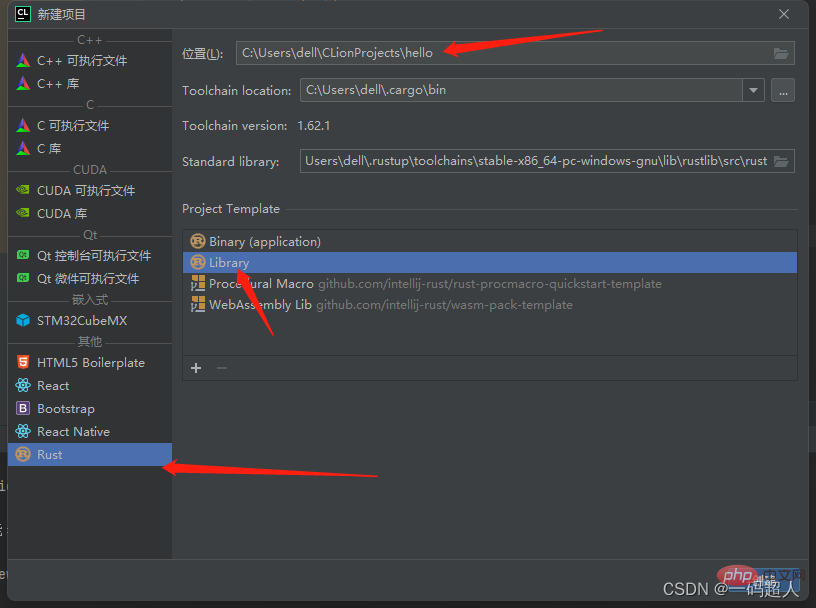This screenshot has width=816, height=608.
Task: Select C 库 project type
Action: pyautogui.click(x=90, y=148)
